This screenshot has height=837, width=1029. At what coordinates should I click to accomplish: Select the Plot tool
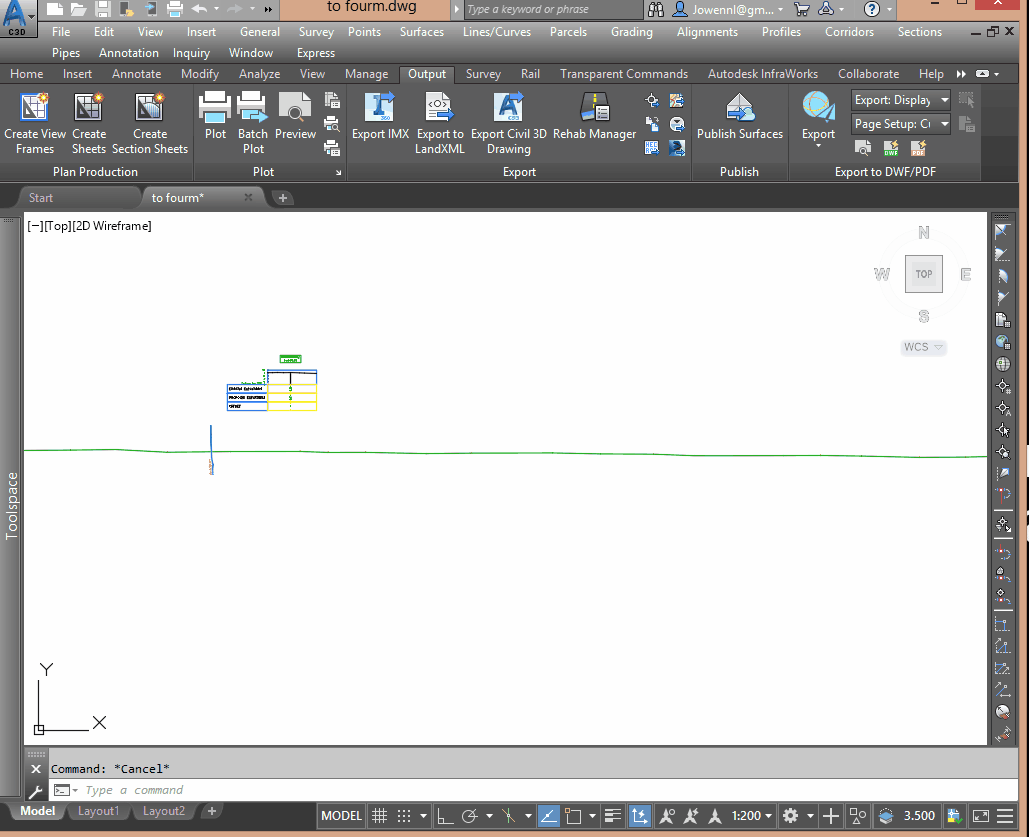point(214,112)
